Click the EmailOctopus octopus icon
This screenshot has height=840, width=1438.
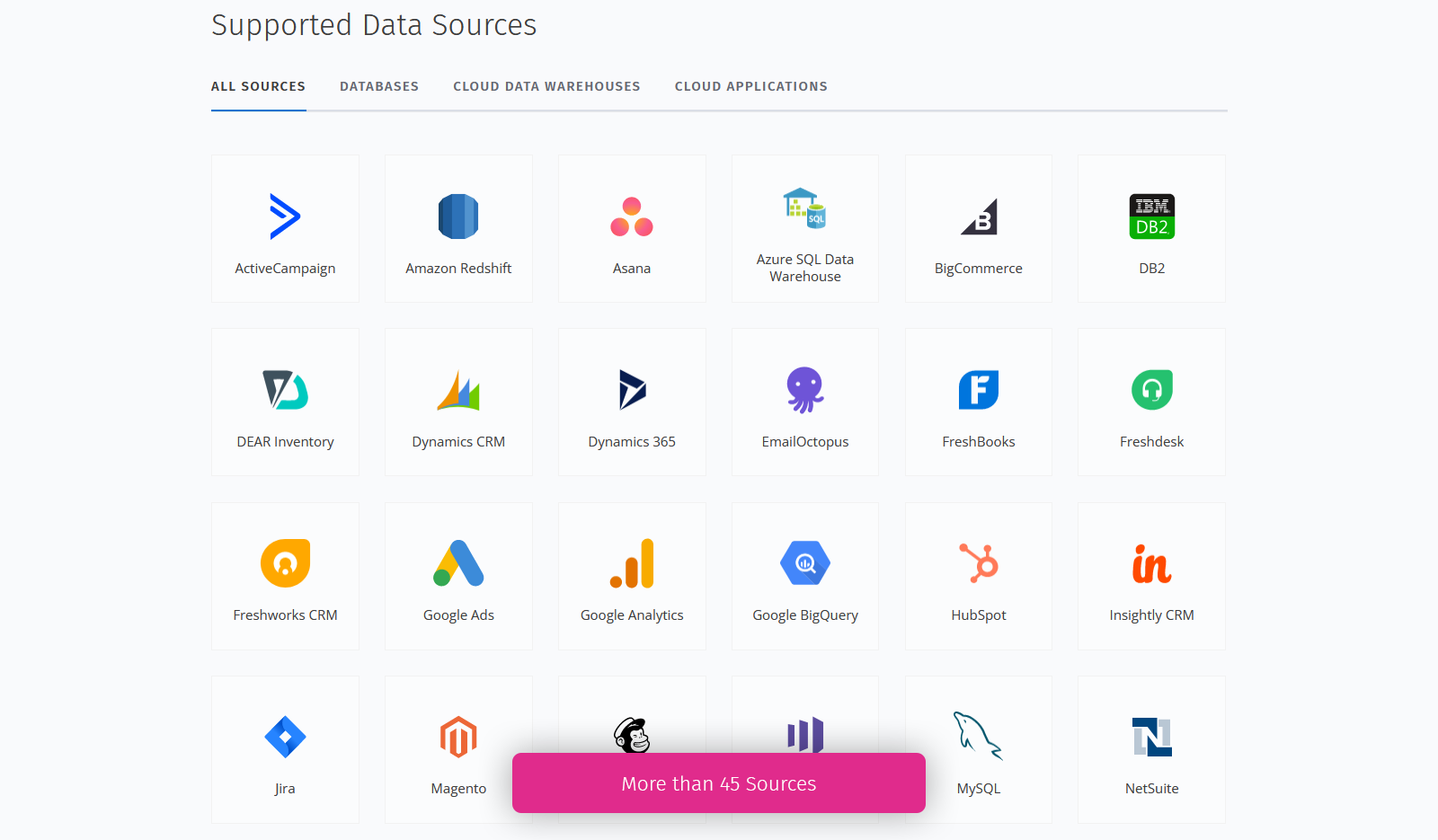coord(805,390)
